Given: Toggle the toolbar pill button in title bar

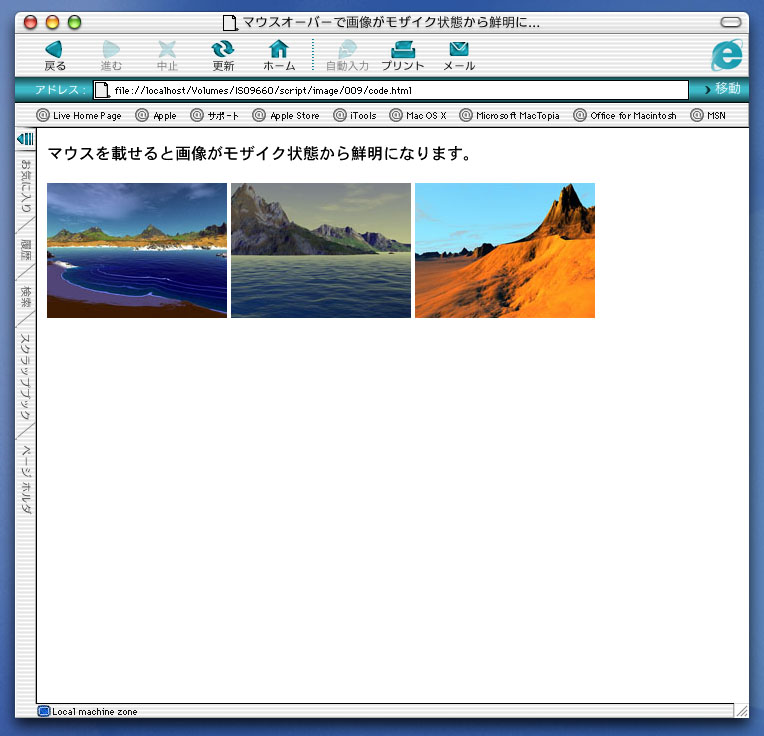Looking at the screenshot, I should tap(731, 22).
